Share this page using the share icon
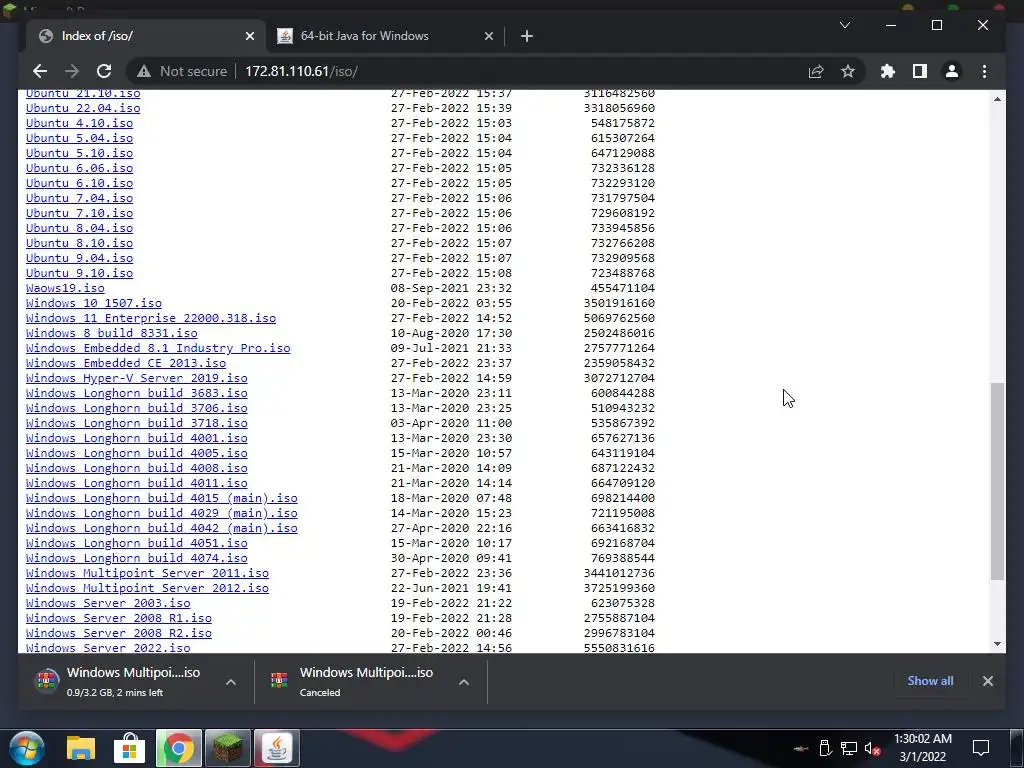The height and width of the screenshot is (768, 1024). click(x=816, y=71)
